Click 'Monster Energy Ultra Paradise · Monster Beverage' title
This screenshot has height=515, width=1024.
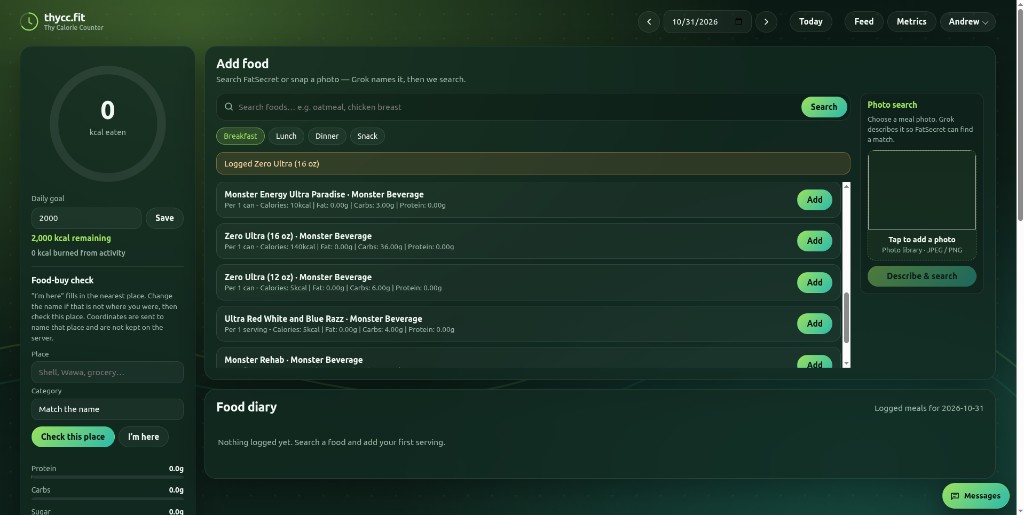pyautogui.click(x=324, y=195)
